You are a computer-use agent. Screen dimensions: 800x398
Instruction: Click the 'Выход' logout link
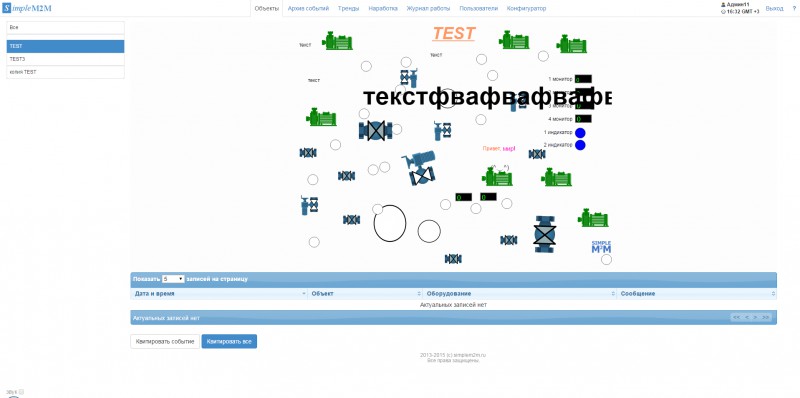[774, 9]
